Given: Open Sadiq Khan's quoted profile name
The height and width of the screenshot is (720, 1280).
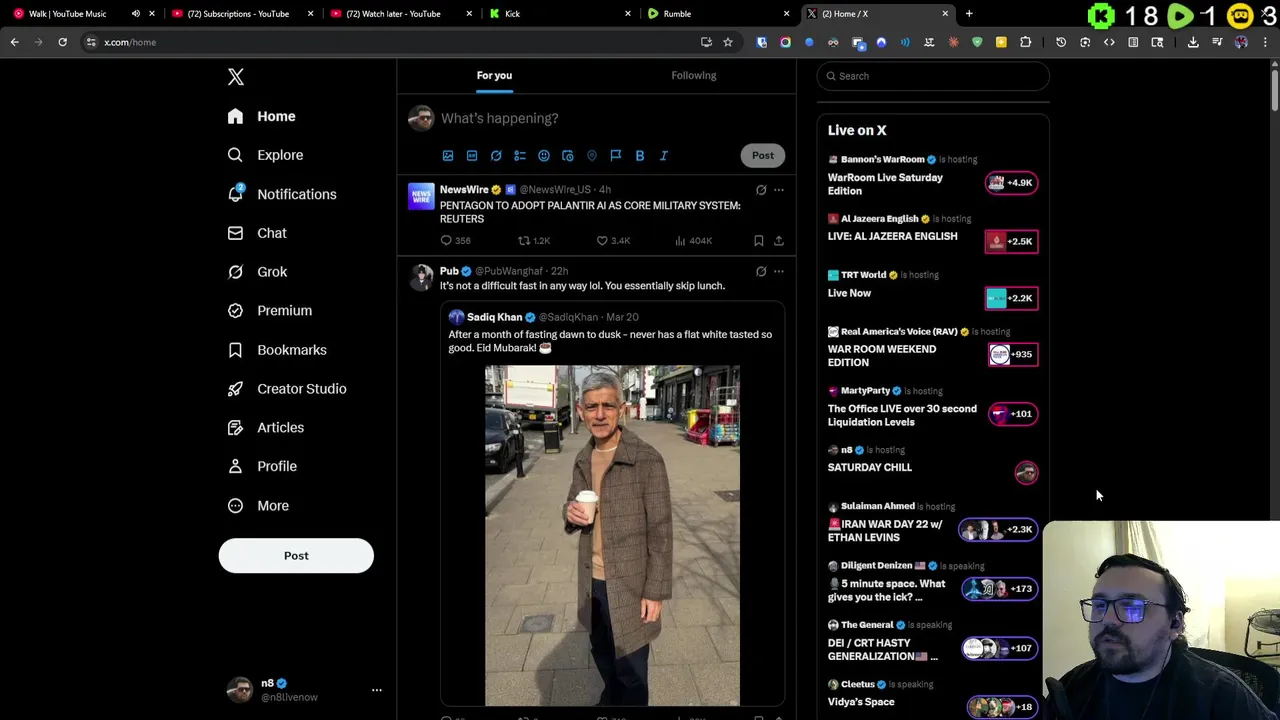Looking at the screenshot, I should 494,317.
